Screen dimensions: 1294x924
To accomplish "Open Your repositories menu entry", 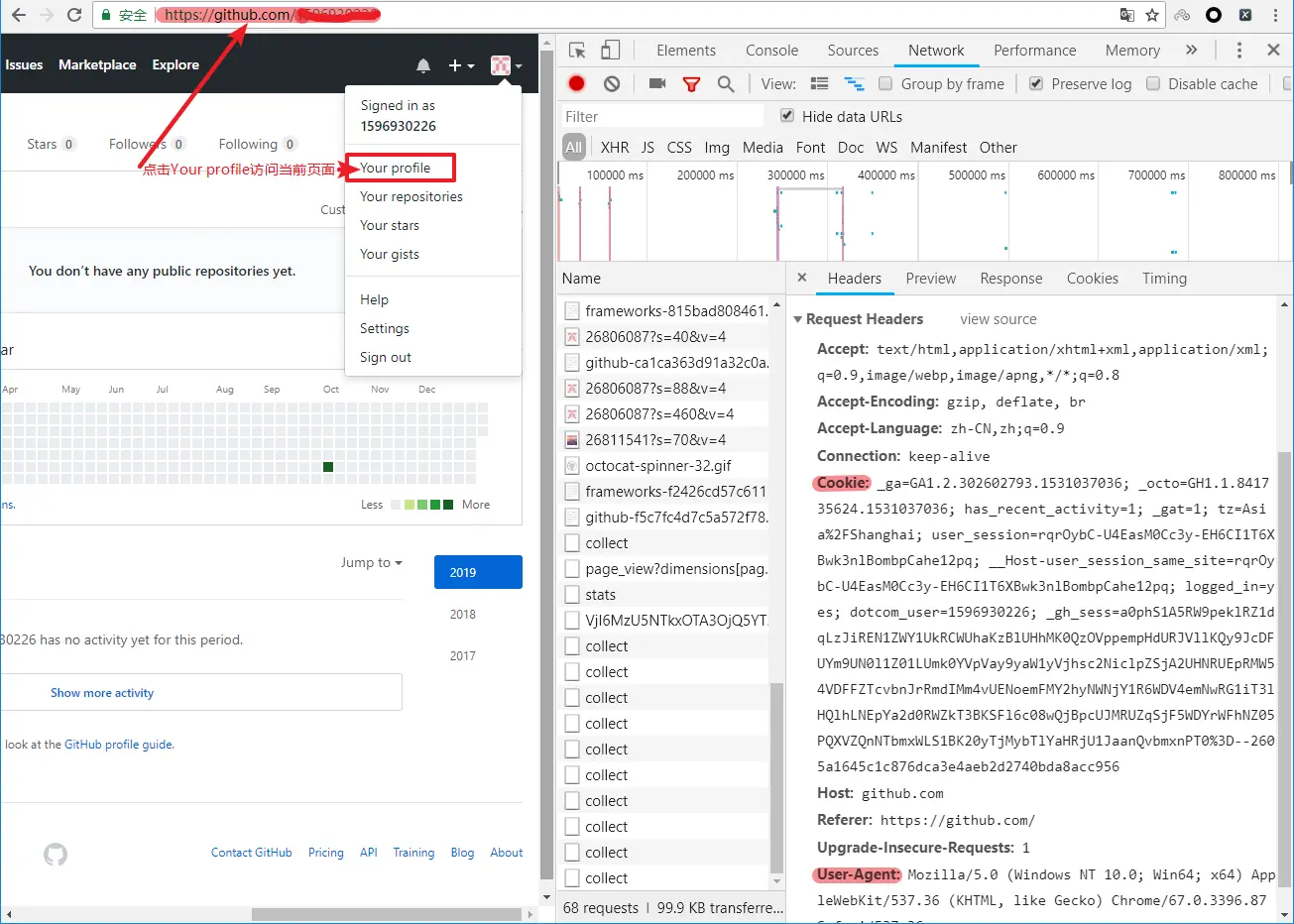I will tap(411, 196).
